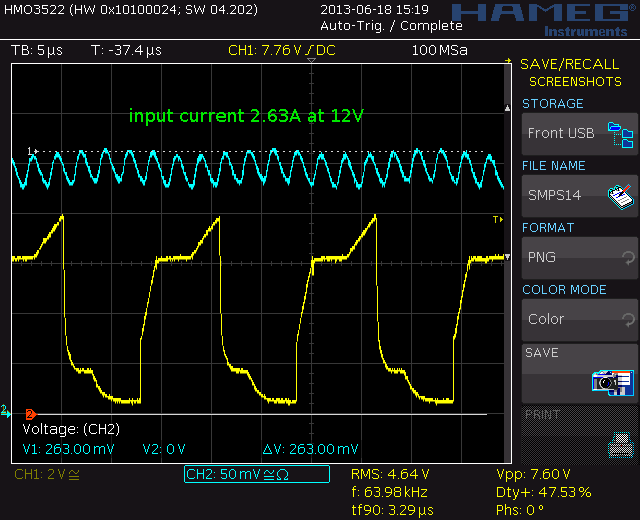Screen dimensions: 640x520
Task: Open the Front USB storage folder icon
Action: click(x=620, y=135)
